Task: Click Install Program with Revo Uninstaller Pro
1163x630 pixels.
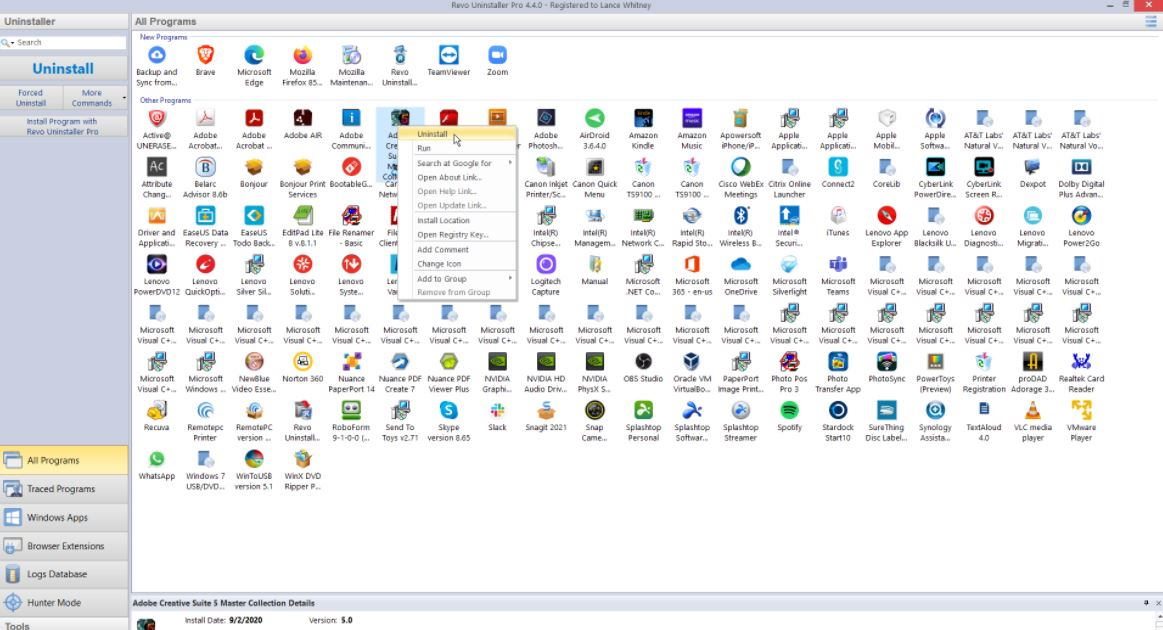Action: pyautogui.click(x=63, y=126)
